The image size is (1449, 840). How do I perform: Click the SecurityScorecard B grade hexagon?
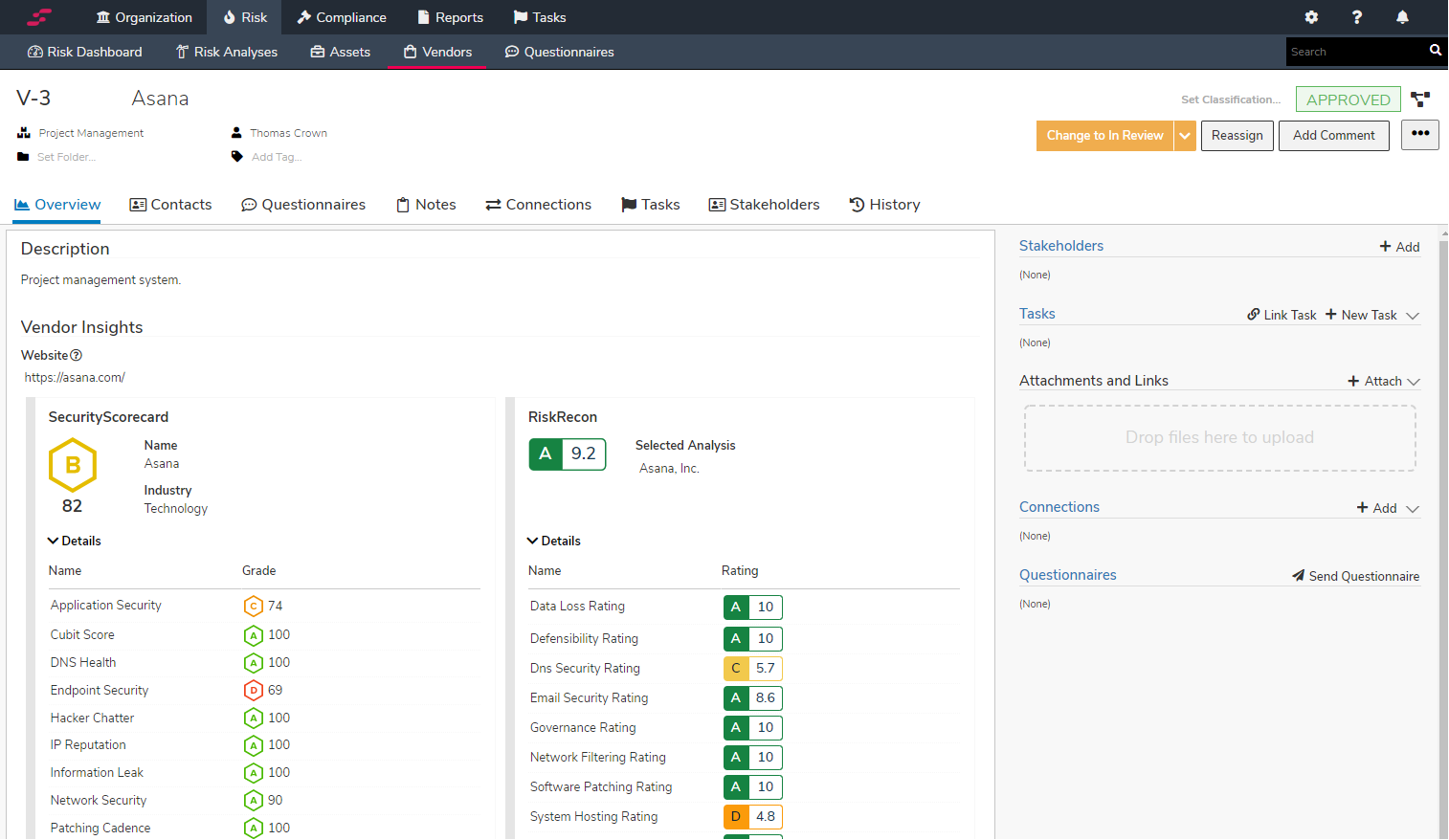[73, 465]
